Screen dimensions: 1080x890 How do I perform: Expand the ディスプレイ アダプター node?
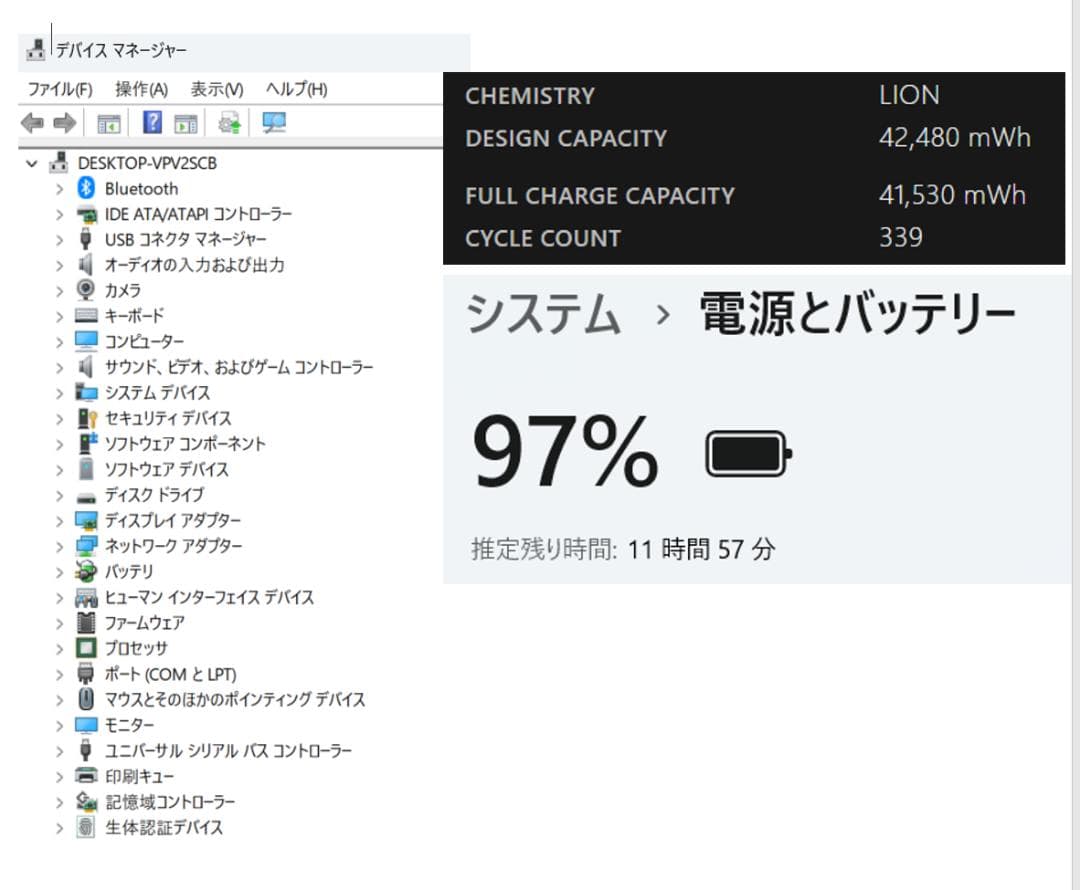point(62,520)
